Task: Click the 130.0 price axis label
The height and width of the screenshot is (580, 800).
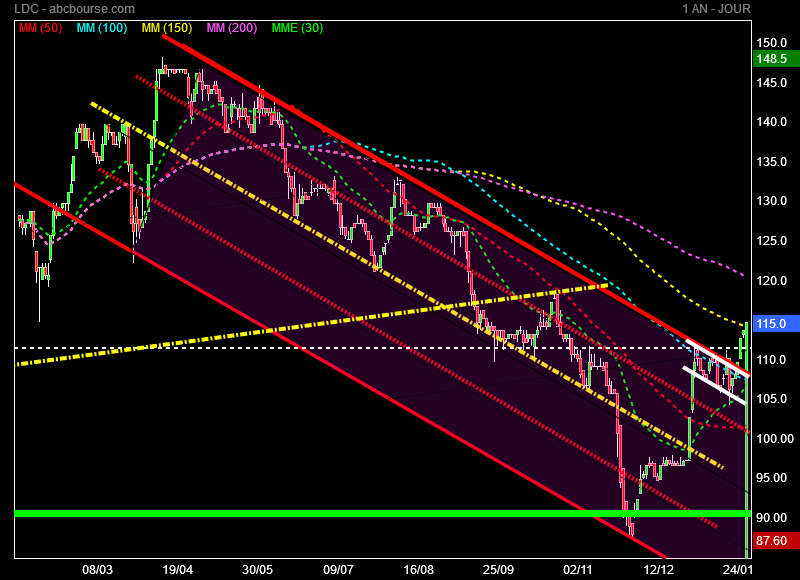Action: coord(771,201)
